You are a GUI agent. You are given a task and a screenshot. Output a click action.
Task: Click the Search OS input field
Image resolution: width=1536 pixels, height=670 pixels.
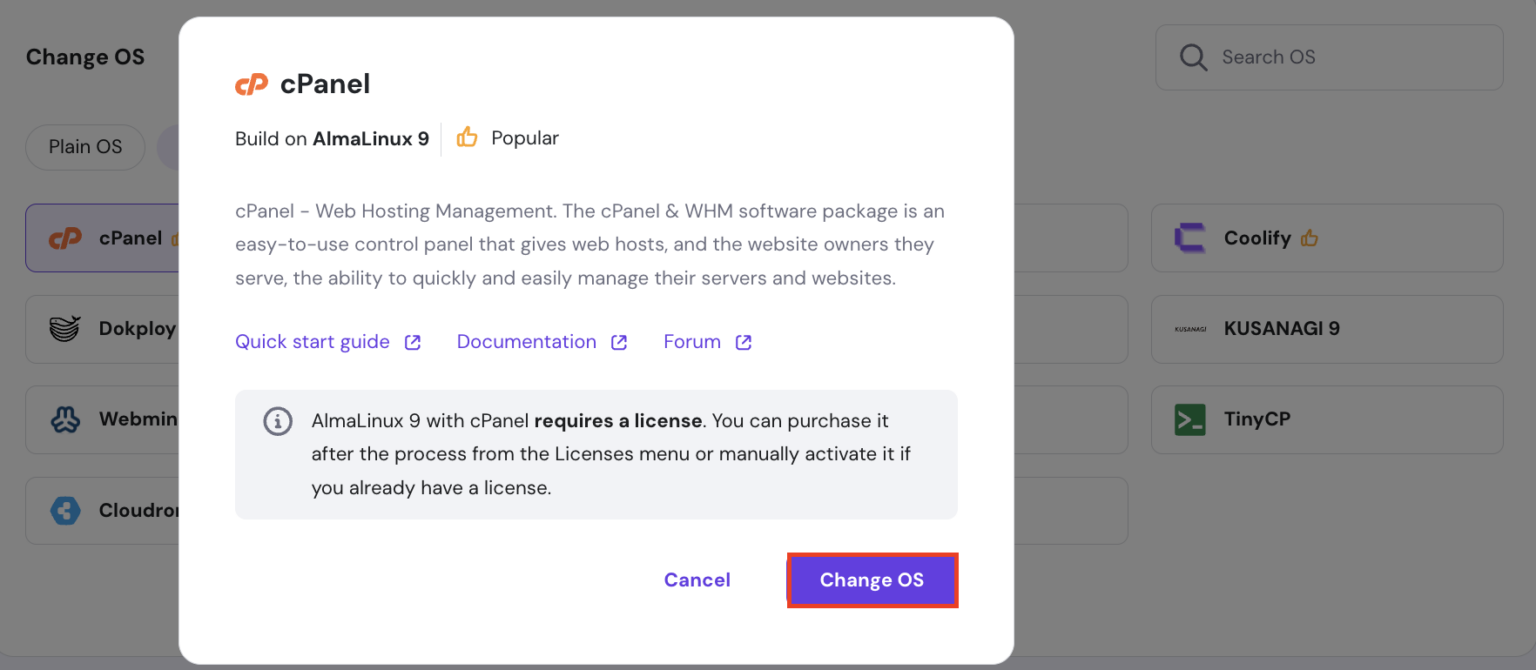coord(1330,57)
